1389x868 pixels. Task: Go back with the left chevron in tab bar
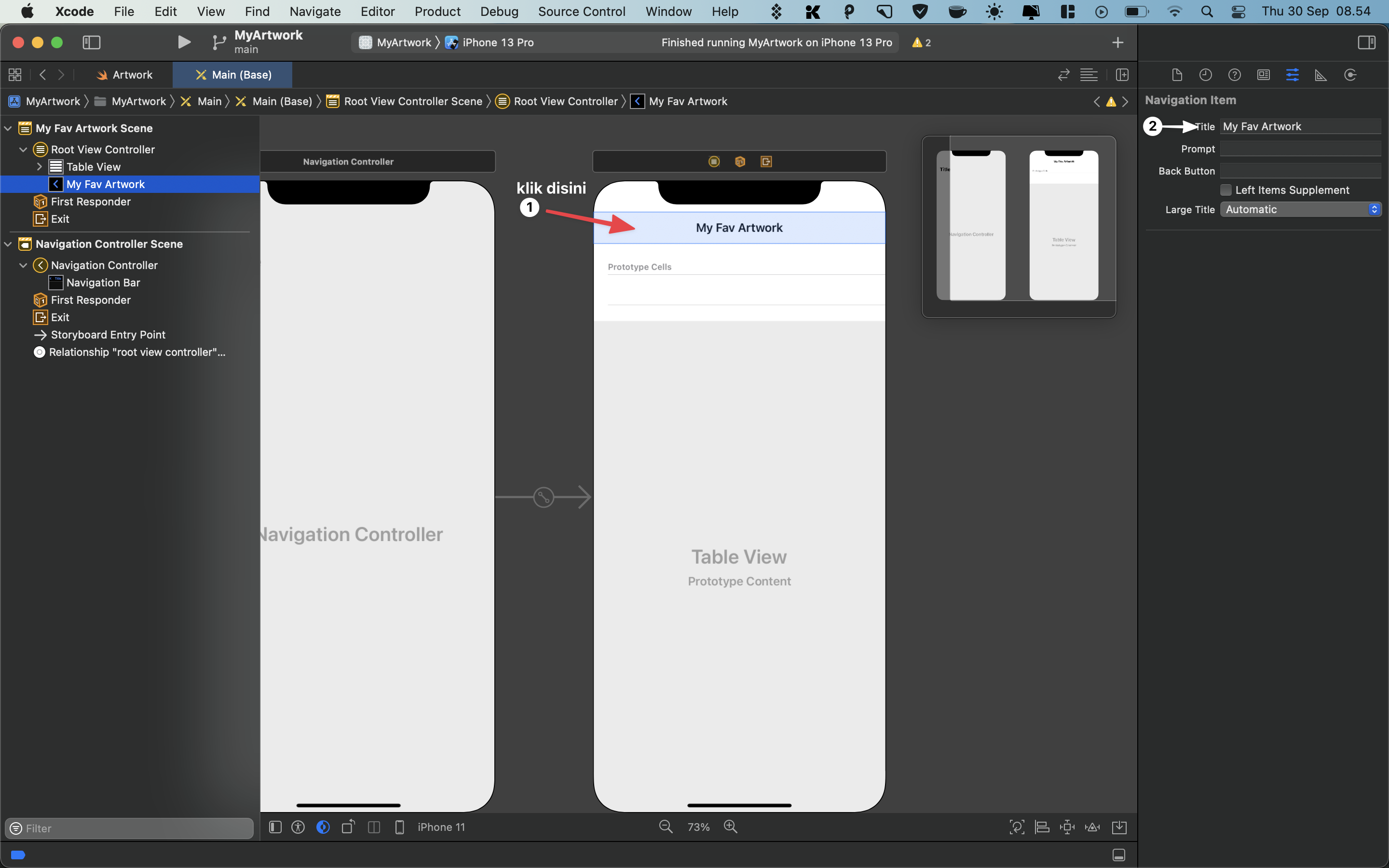pyautogui.click(x=42, y=75)
